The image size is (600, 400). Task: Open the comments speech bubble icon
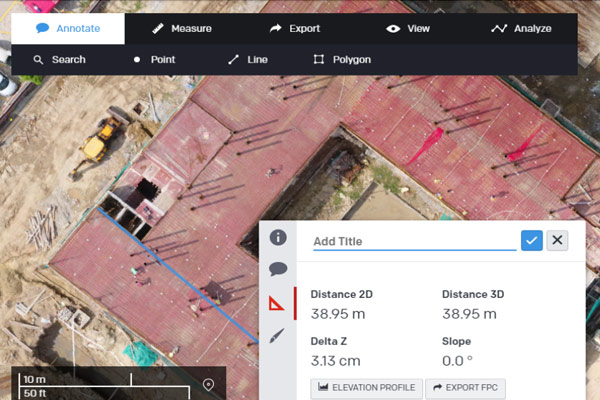coord(278,269)
